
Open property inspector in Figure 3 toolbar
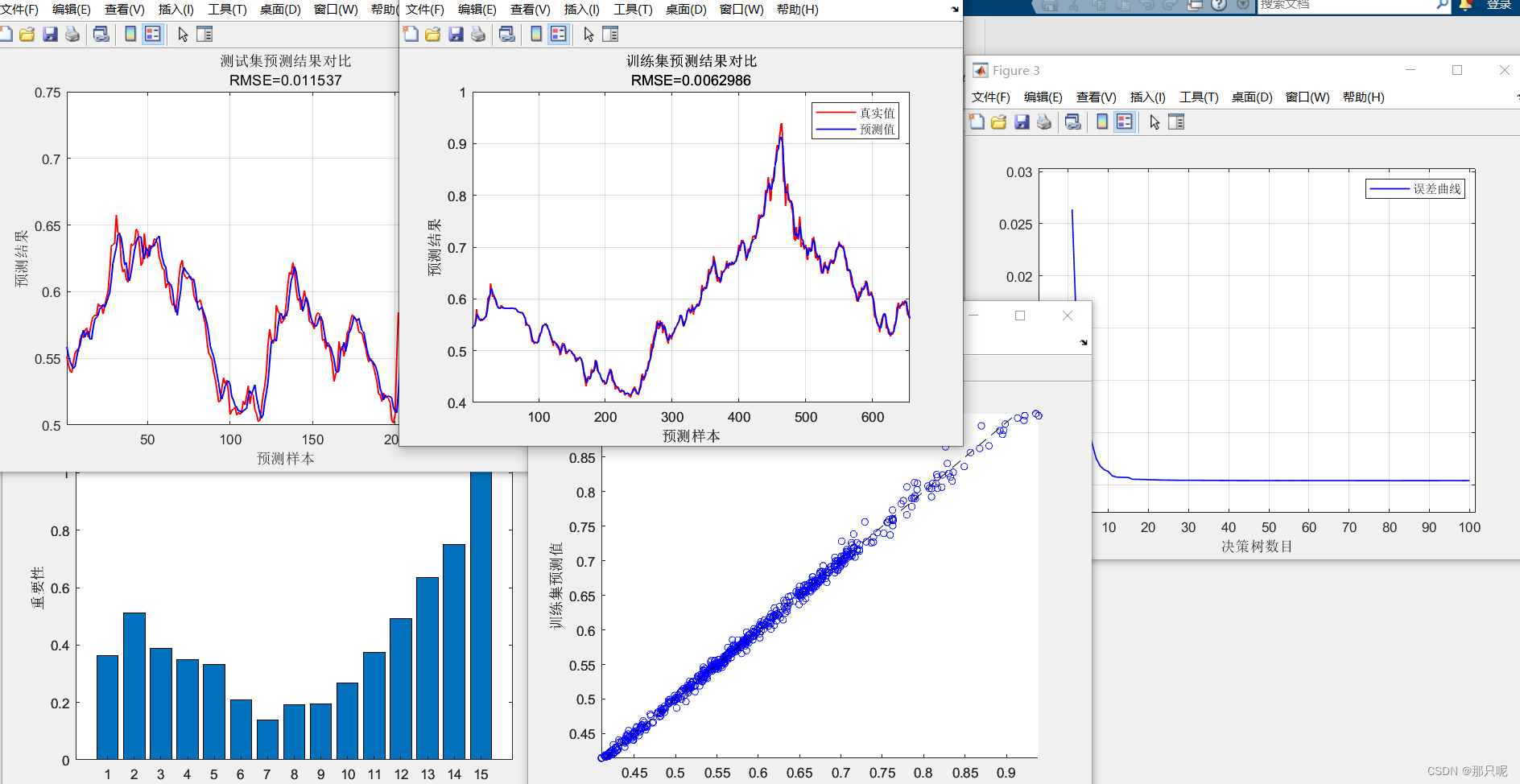(1176, 122)
